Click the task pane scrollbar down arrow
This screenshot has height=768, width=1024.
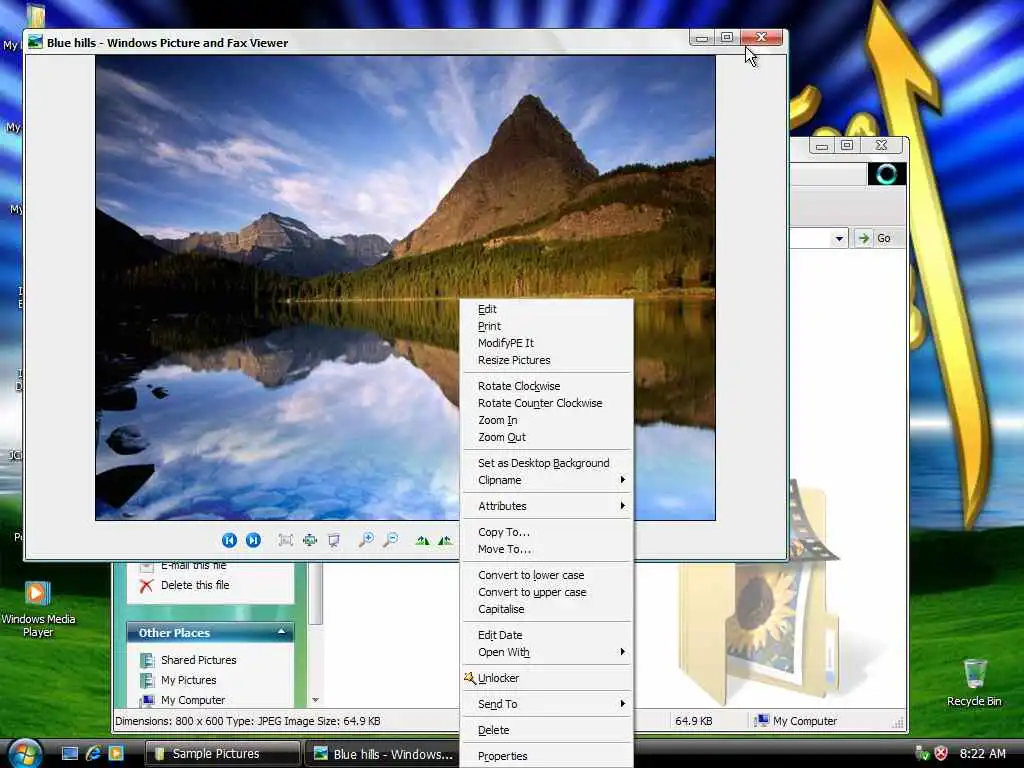click(315, 700)
